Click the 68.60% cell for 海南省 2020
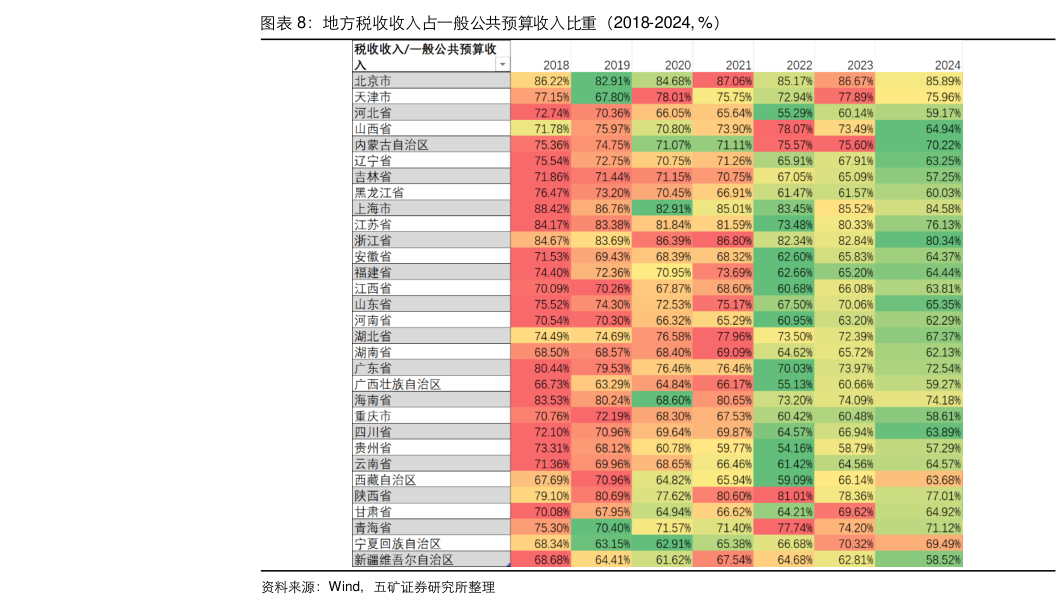 pyautogui.click(x=662, y=400)
